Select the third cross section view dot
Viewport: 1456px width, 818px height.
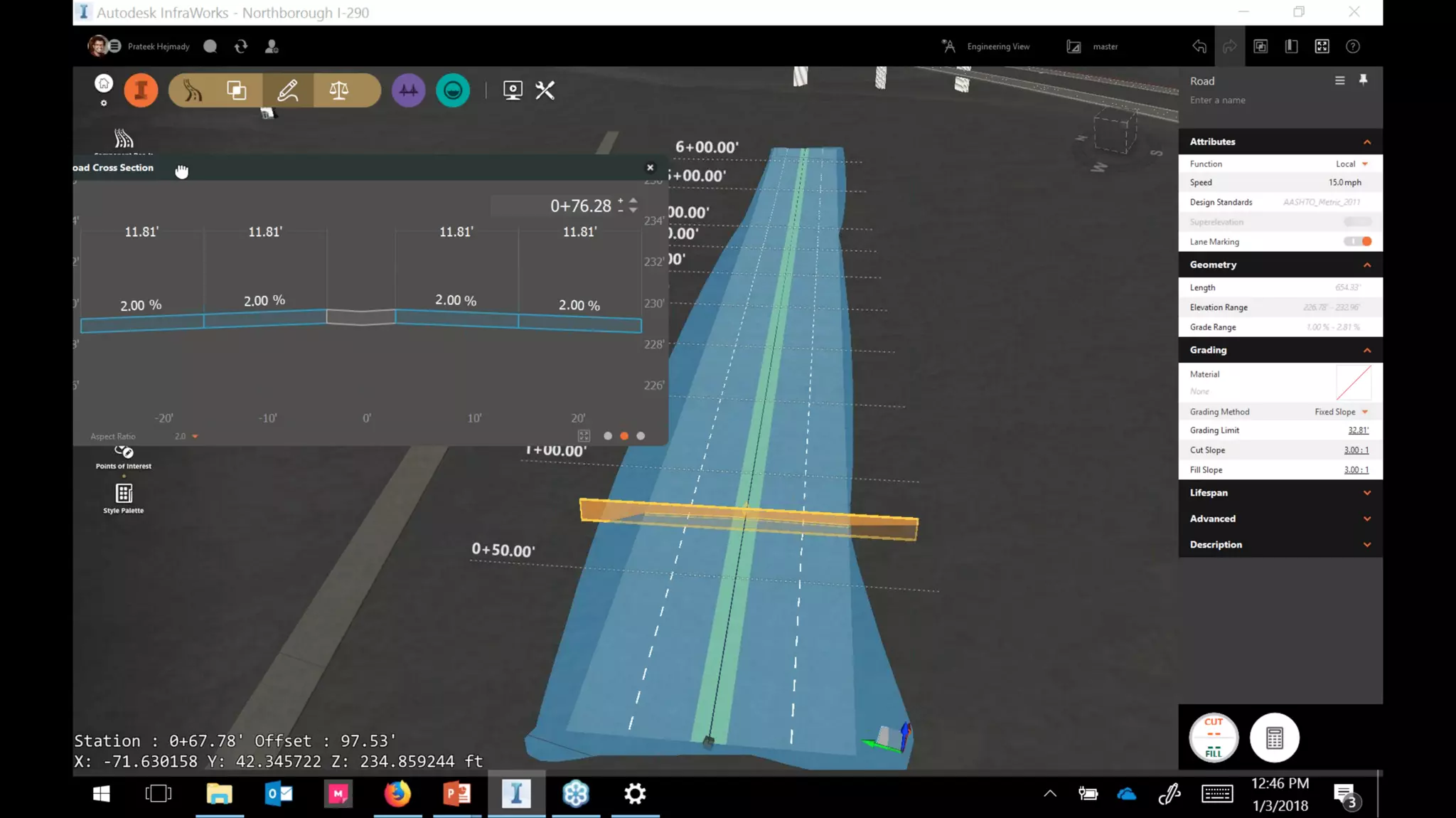click(641, 436)
